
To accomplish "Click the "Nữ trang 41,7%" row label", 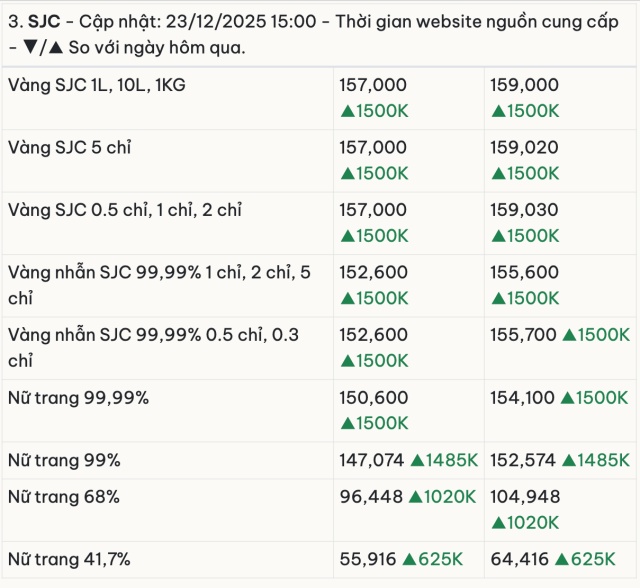I will (69, 559).
